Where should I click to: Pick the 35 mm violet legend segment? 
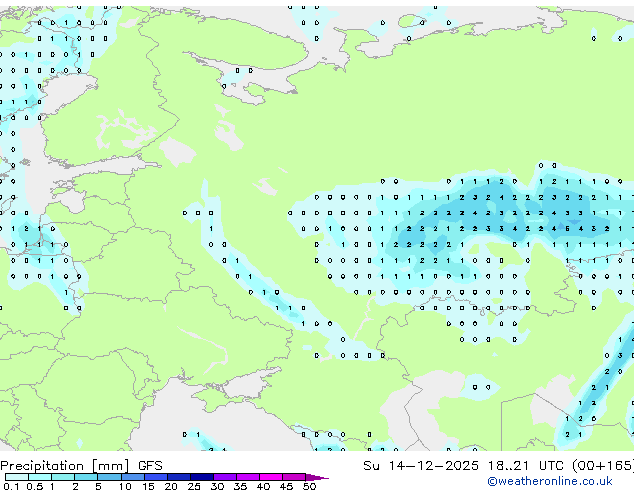[x=248, y=477]
